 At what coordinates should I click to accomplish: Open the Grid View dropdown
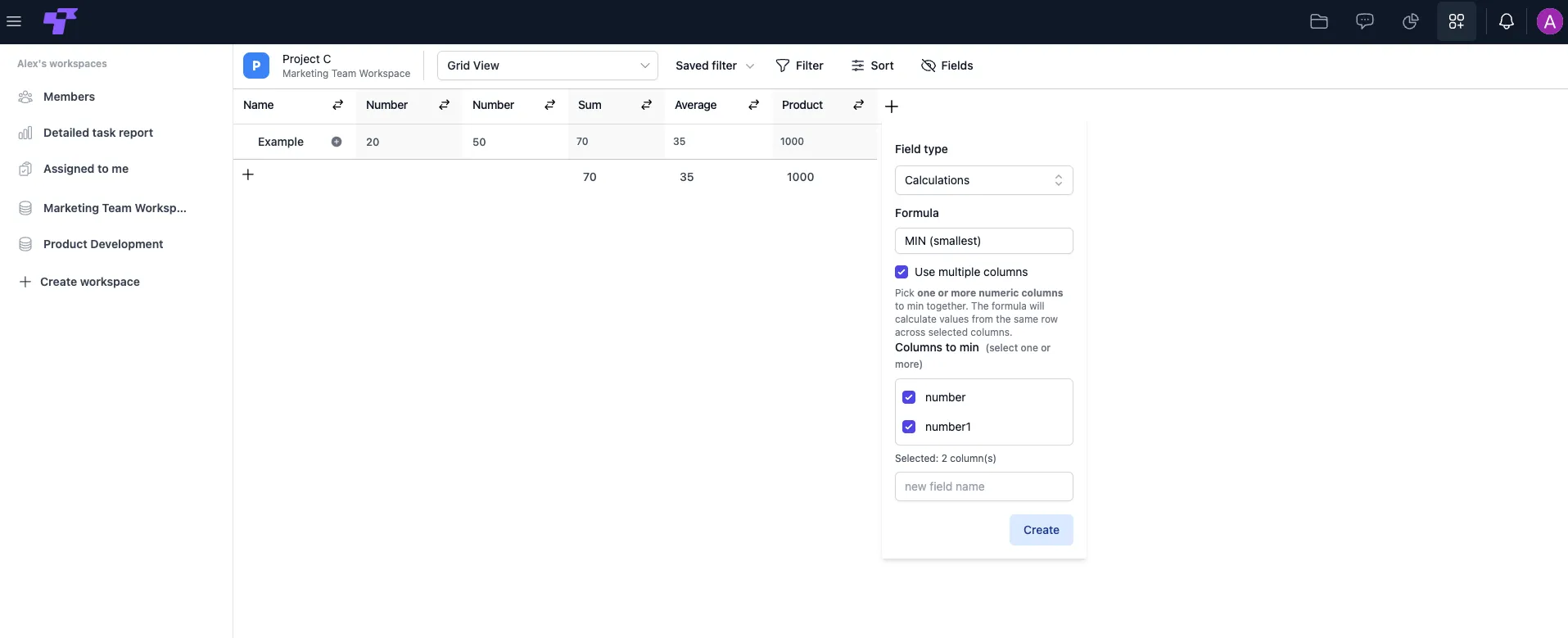pyautogui.click(x=548, y=66)
